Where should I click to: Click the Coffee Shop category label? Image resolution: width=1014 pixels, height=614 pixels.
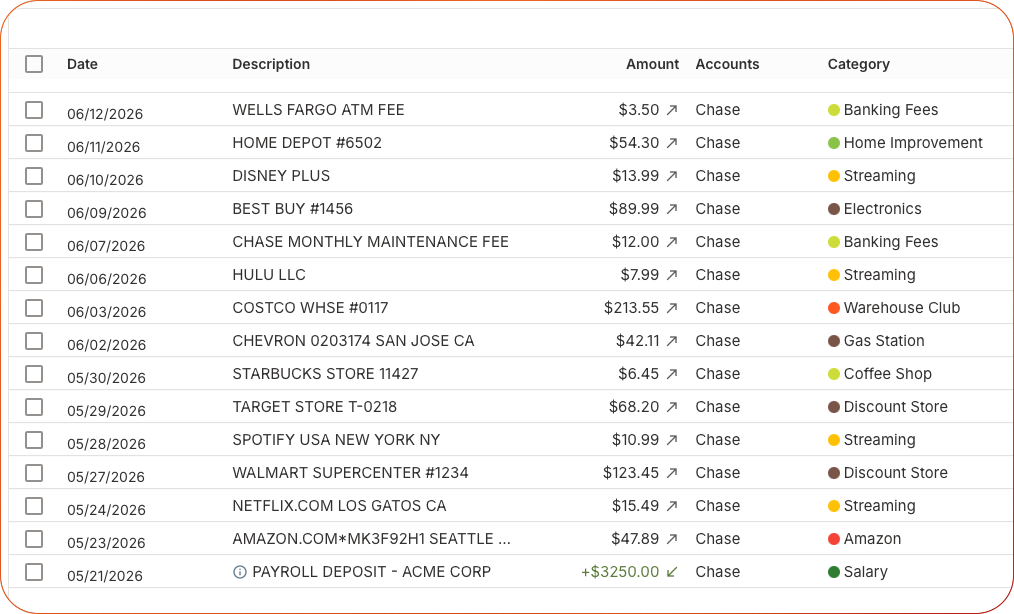pos(887,374)
